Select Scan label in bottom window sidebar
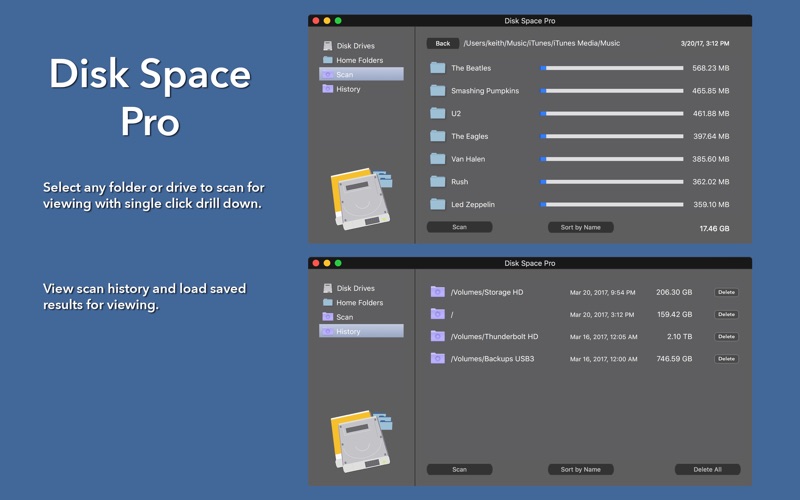 click(345, 317)
